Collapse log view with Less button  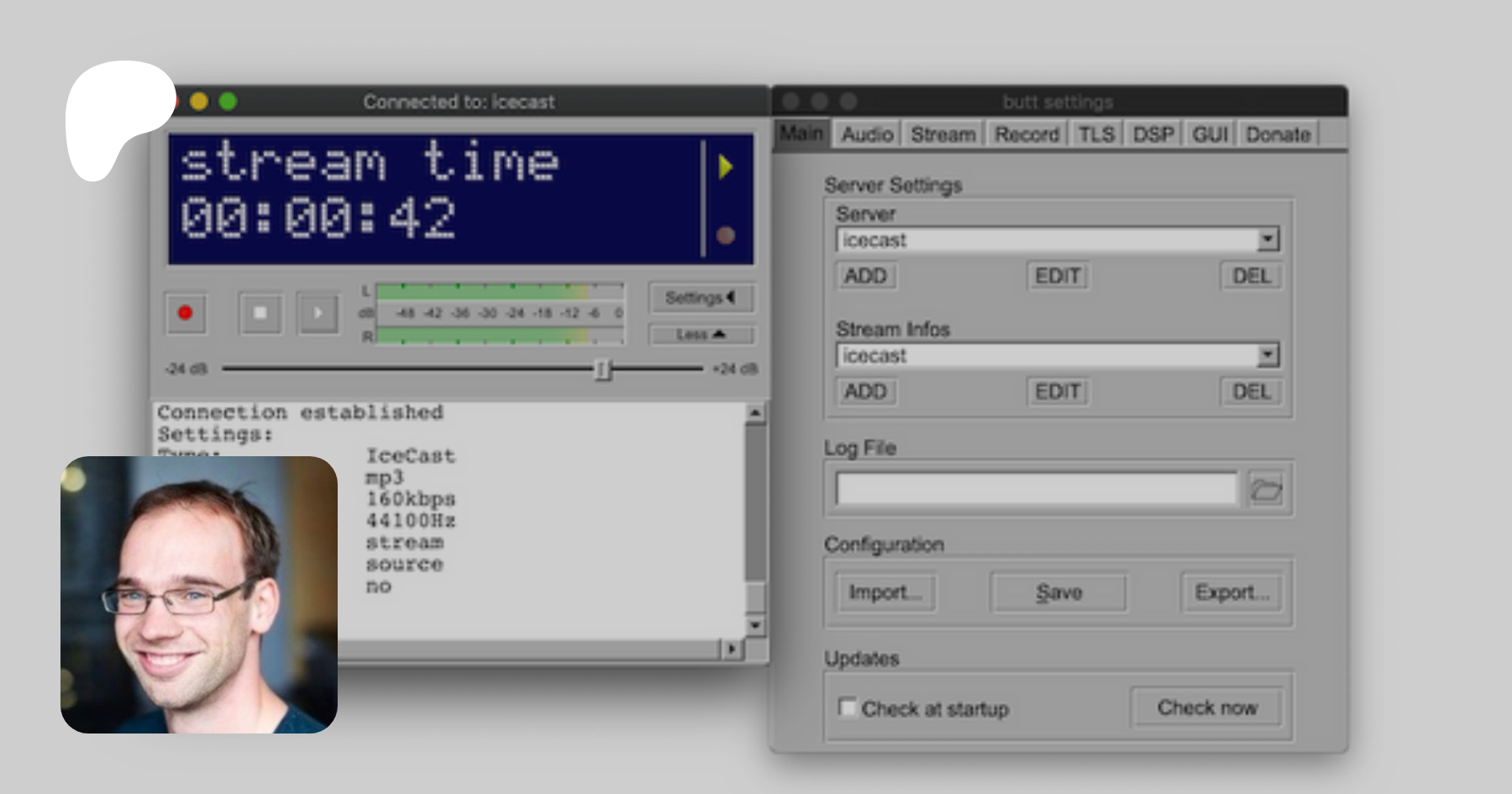pos(701,334)
